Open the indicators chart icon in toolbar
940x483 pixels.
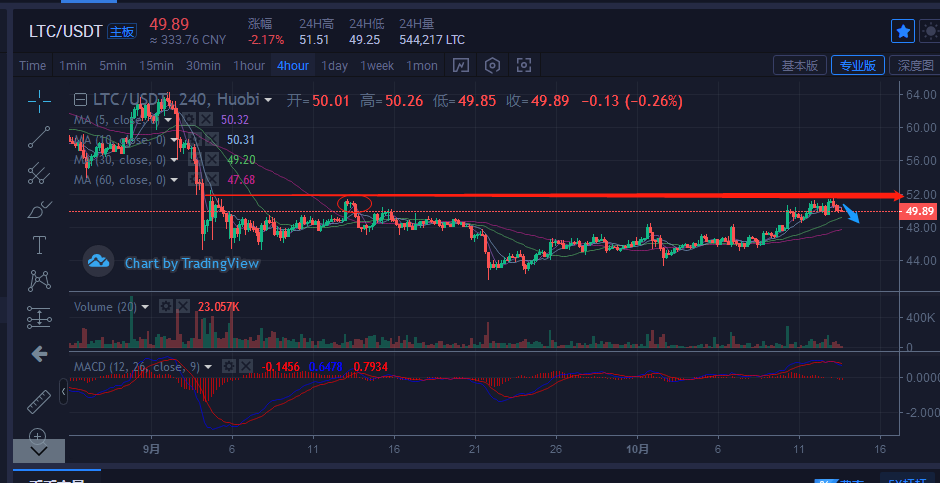coord(460,65)
